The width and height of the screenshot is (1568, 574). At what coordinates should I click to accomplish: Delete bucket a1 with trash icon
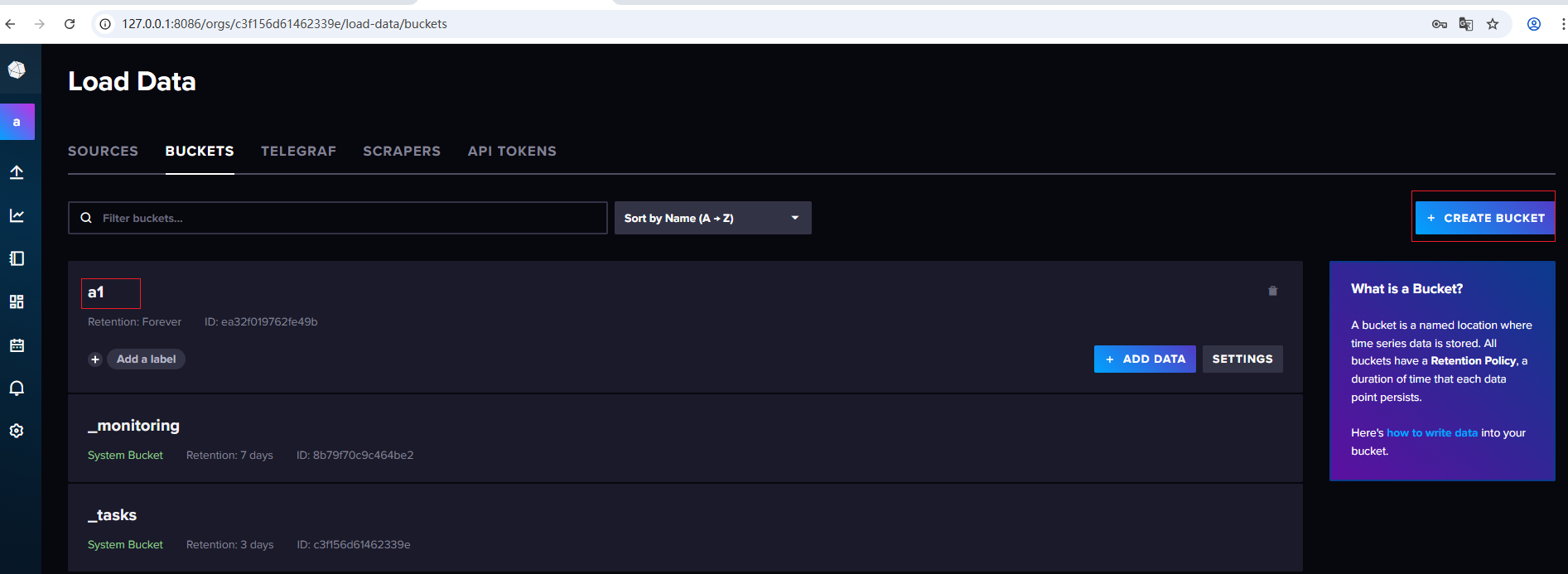tap(1273, 291)
